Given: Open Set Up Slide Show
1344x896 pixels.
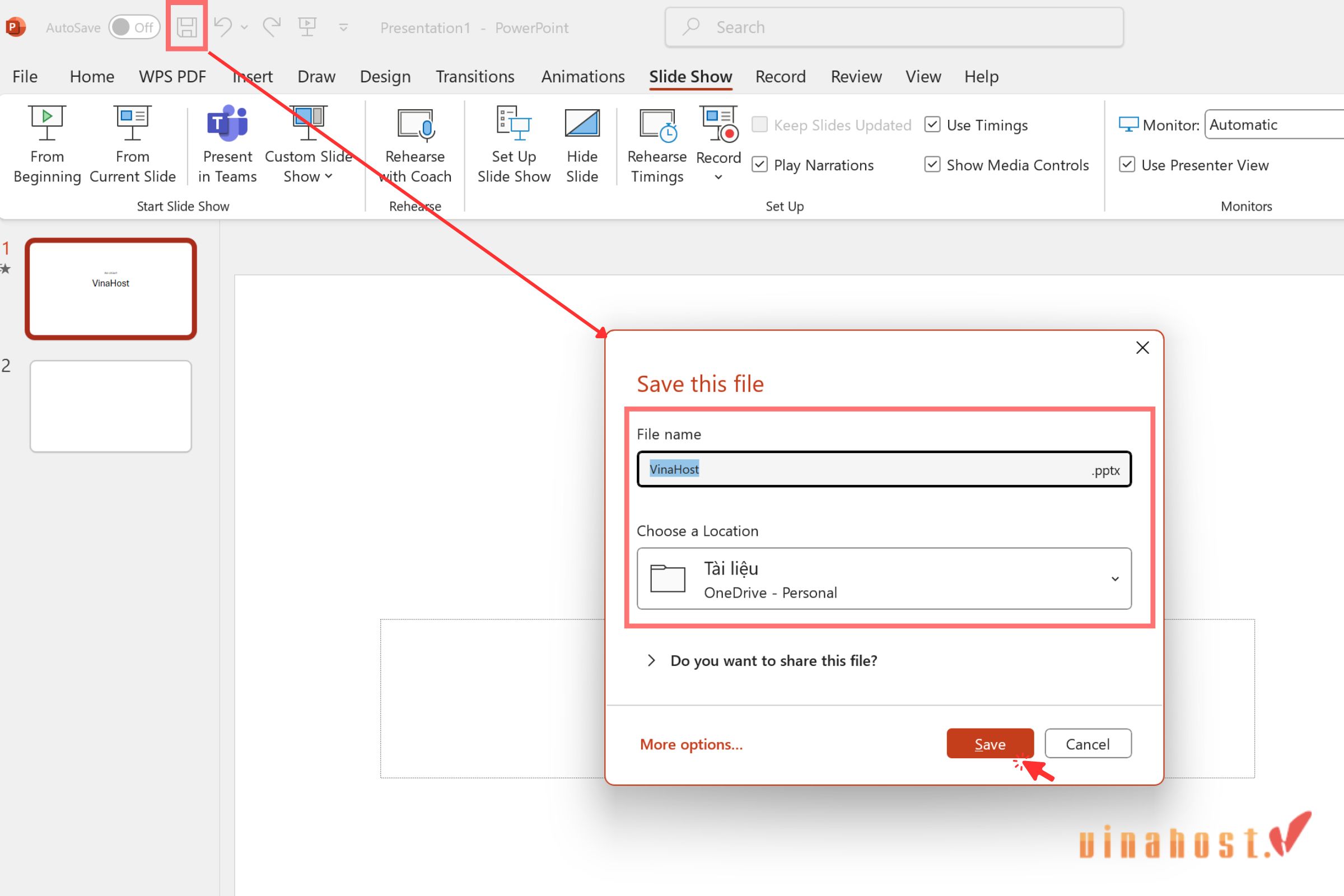Looking at the screenshot, I should tap(514, 144).
